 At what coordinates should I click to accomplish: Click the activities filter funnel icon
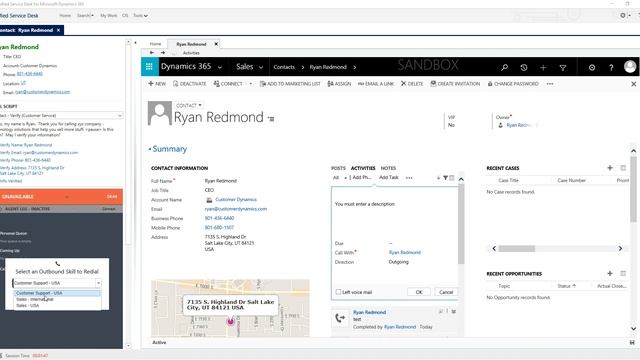[x=445, y=178]
